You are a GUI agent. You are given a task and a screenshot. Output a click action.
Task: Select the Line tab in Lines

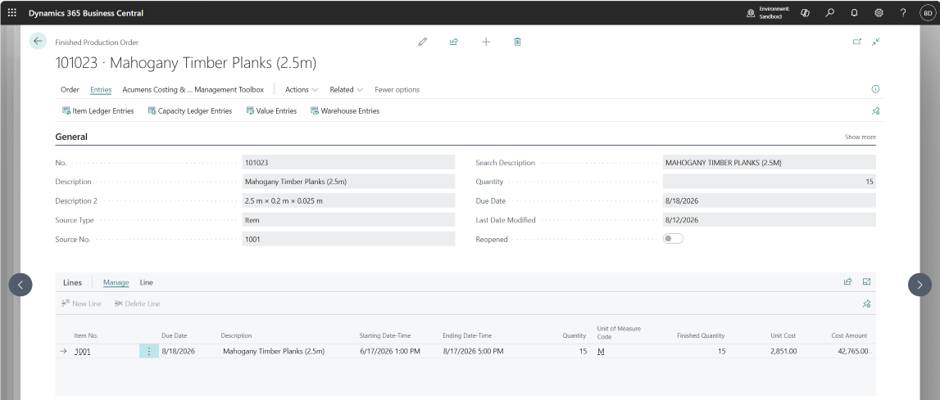coord(146,282)
